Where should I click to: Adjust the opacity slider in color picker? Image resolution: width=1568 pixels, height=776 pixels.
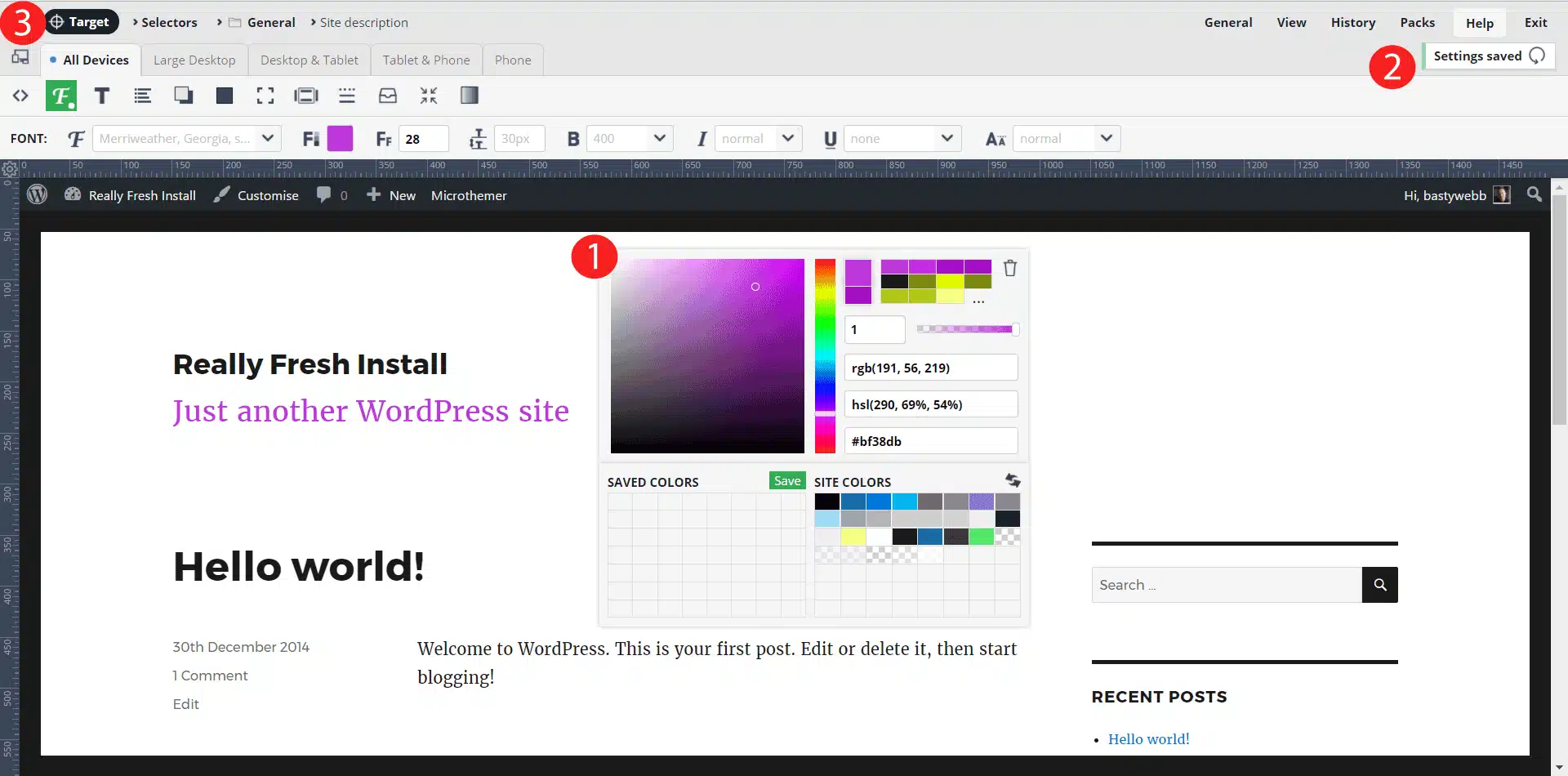(968, 329)
